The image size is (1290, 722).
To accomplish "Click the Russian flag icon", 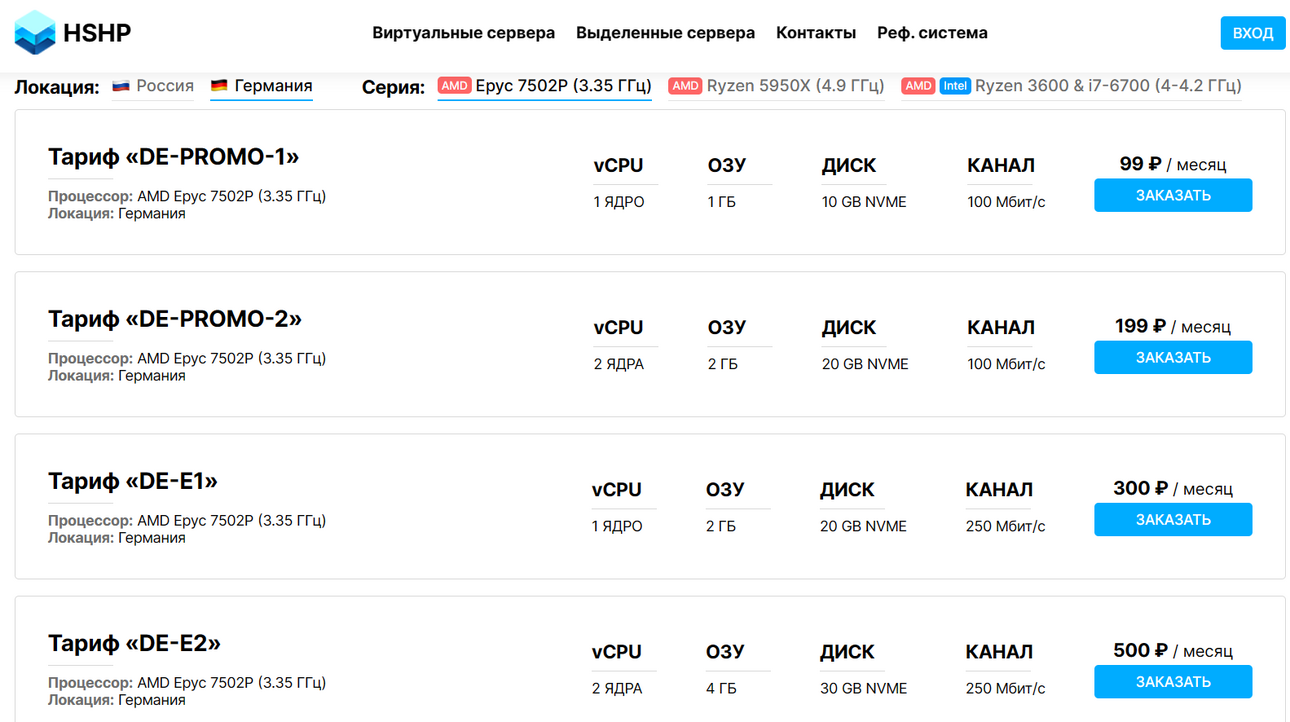I will pyautogui.click(x=121, y=86).
